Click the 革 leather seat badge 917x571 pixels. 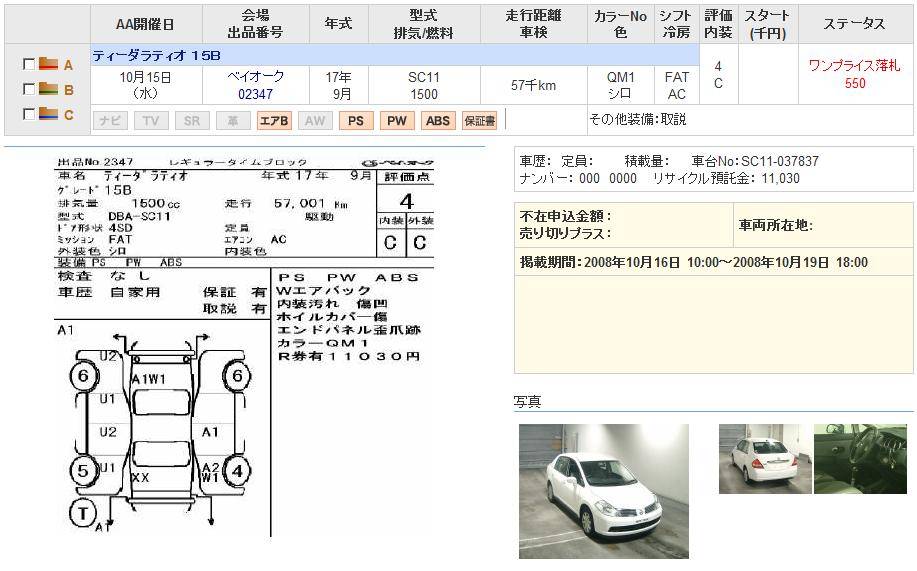point(233,121)
